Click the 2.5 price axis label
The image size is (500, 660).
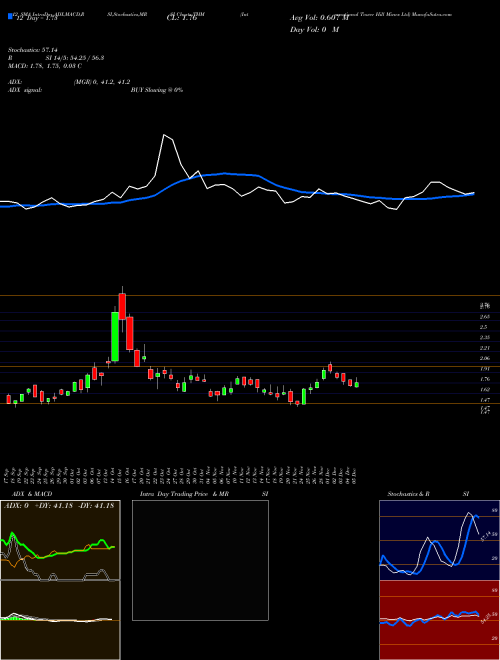483,327
